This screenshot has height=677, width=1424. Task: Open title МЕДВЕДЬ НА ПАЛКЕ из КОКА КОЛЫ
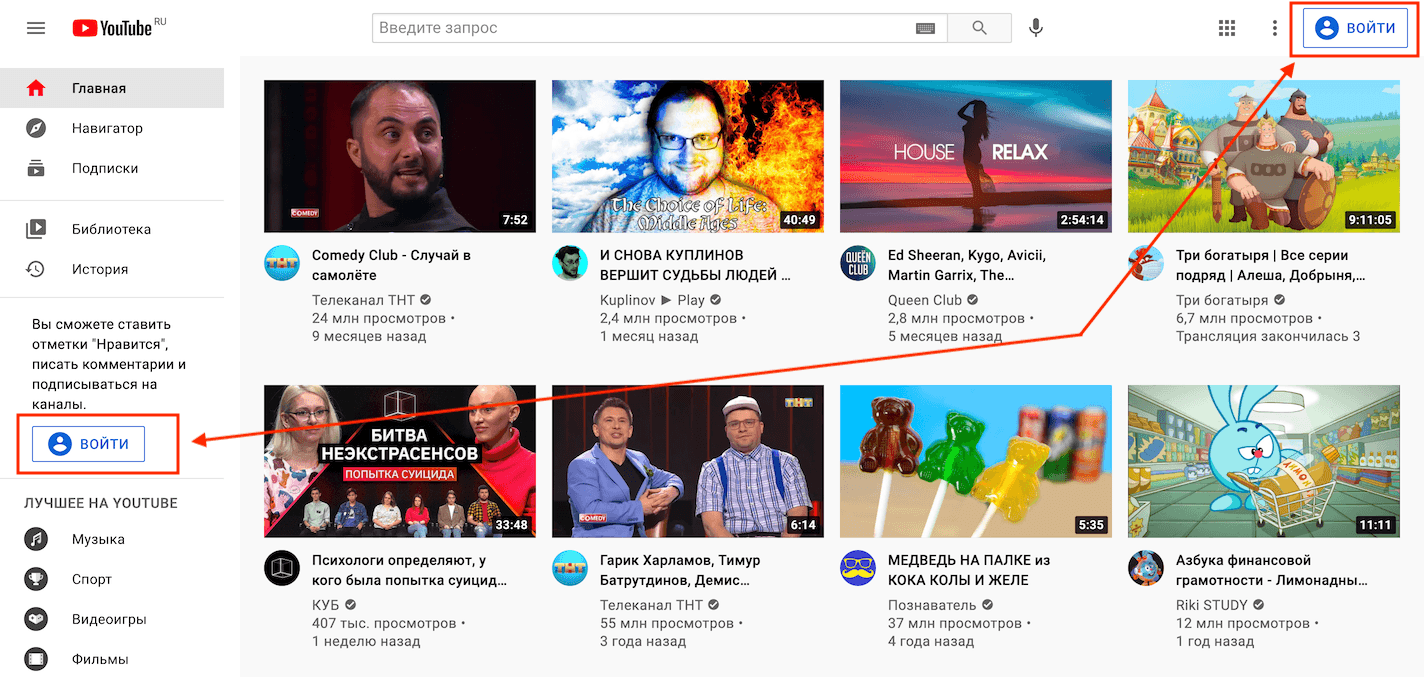coord(969,570)
